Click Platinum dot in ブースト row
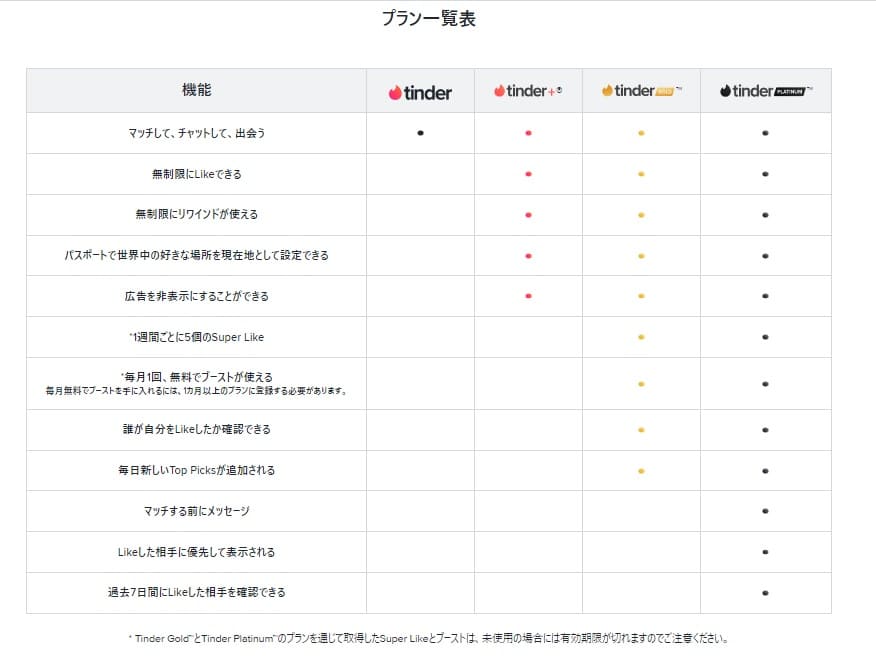 pos(765,384)
